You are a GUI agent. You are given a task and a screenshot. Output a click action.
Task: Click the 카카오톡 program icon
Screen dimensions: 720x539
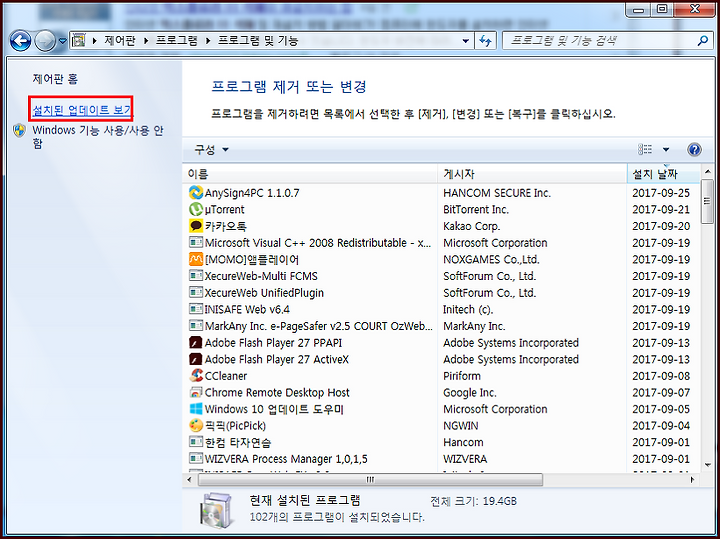click(x=196, y=226)
